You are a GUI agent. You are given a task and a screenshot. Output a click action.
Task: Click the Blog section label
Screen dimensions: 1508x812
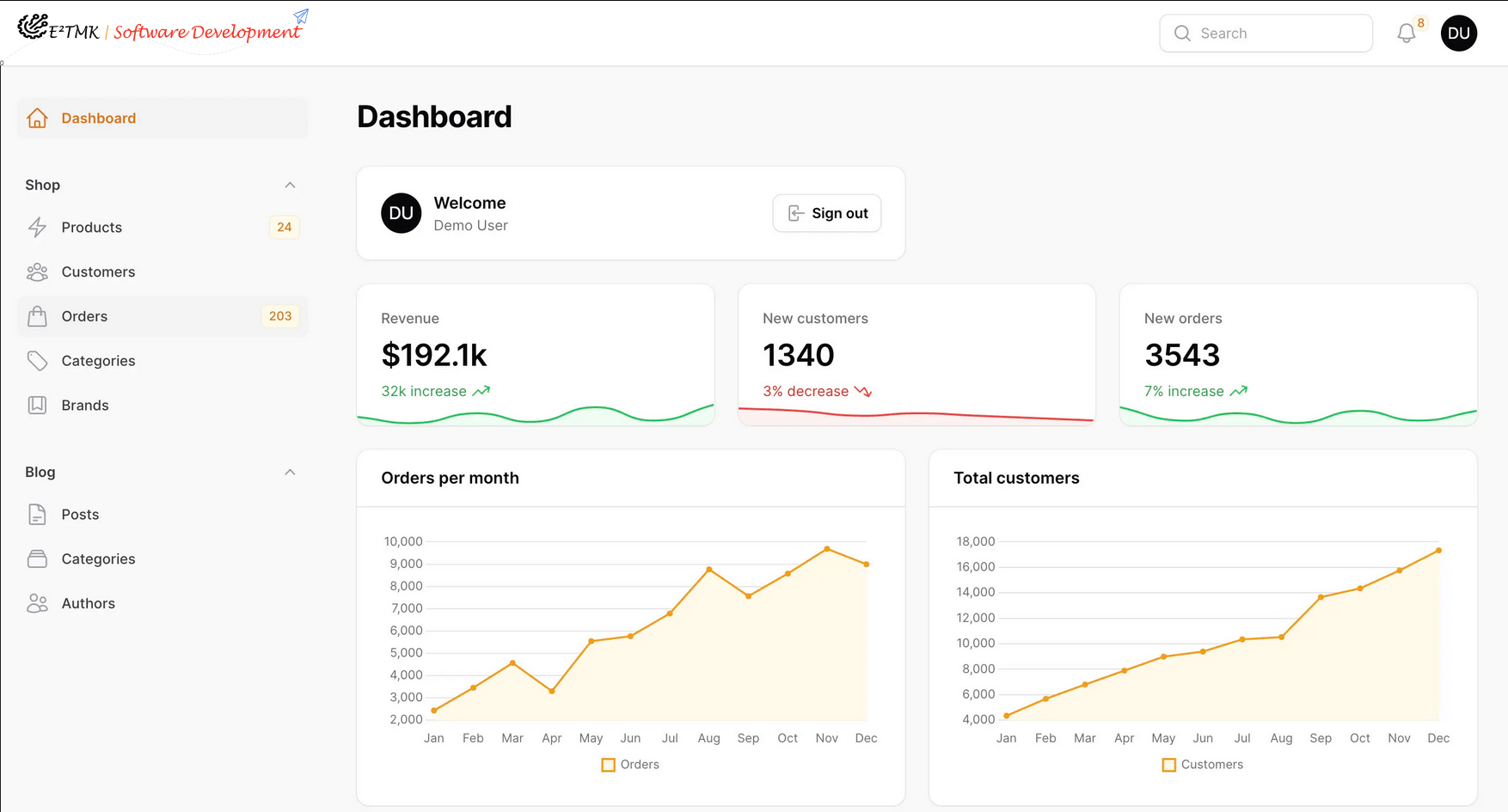click(x=40, y=472)
